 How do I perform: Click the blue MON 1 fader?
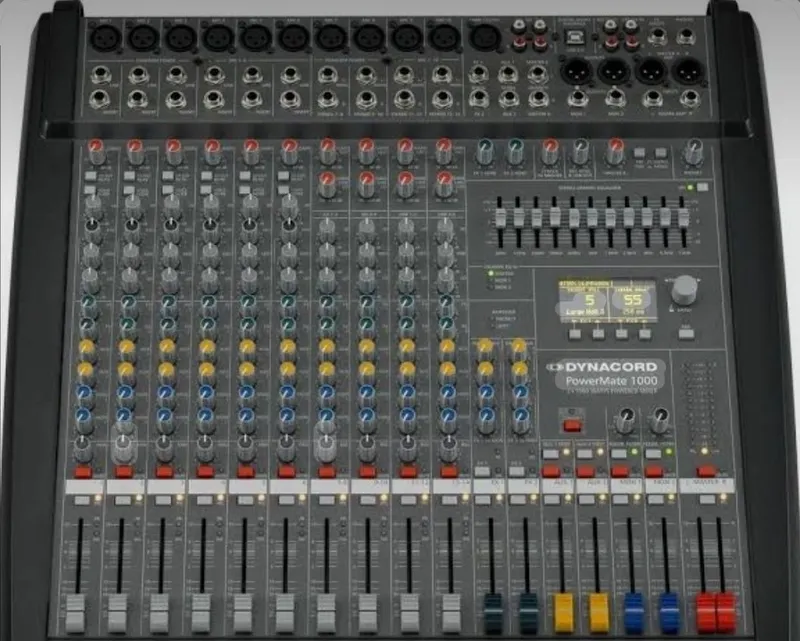[x=634, y=611]
